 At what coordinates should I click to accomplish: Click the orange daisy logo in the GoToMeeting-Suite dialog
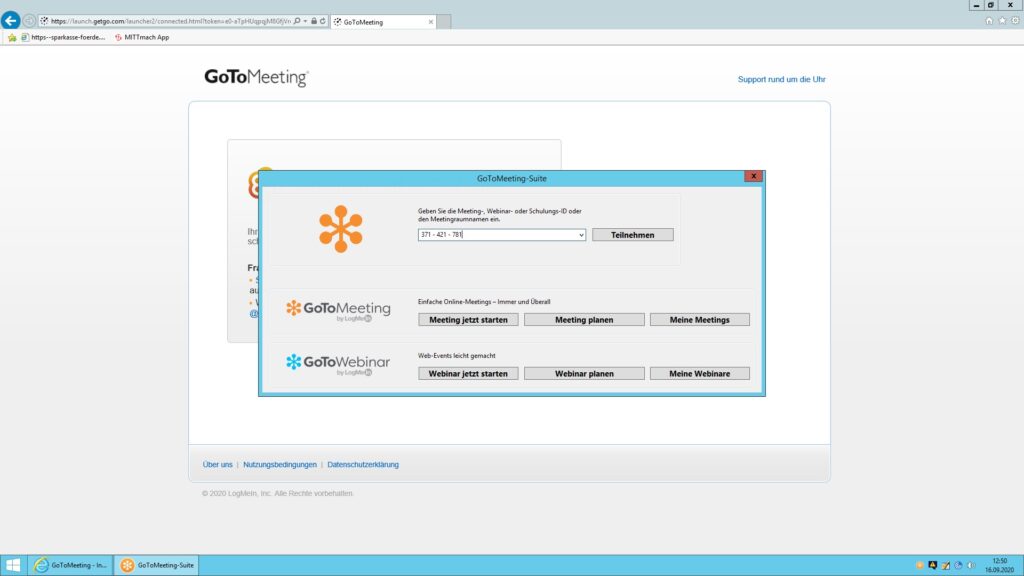point(340,229)
